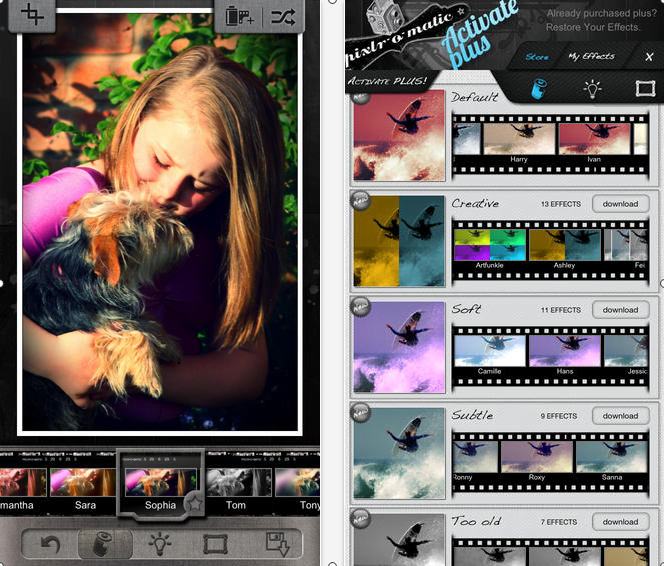Viewport: 664px width, 566px height.
Task: Preview the Sanna effect thumbnail
Action: pos(612,456)
